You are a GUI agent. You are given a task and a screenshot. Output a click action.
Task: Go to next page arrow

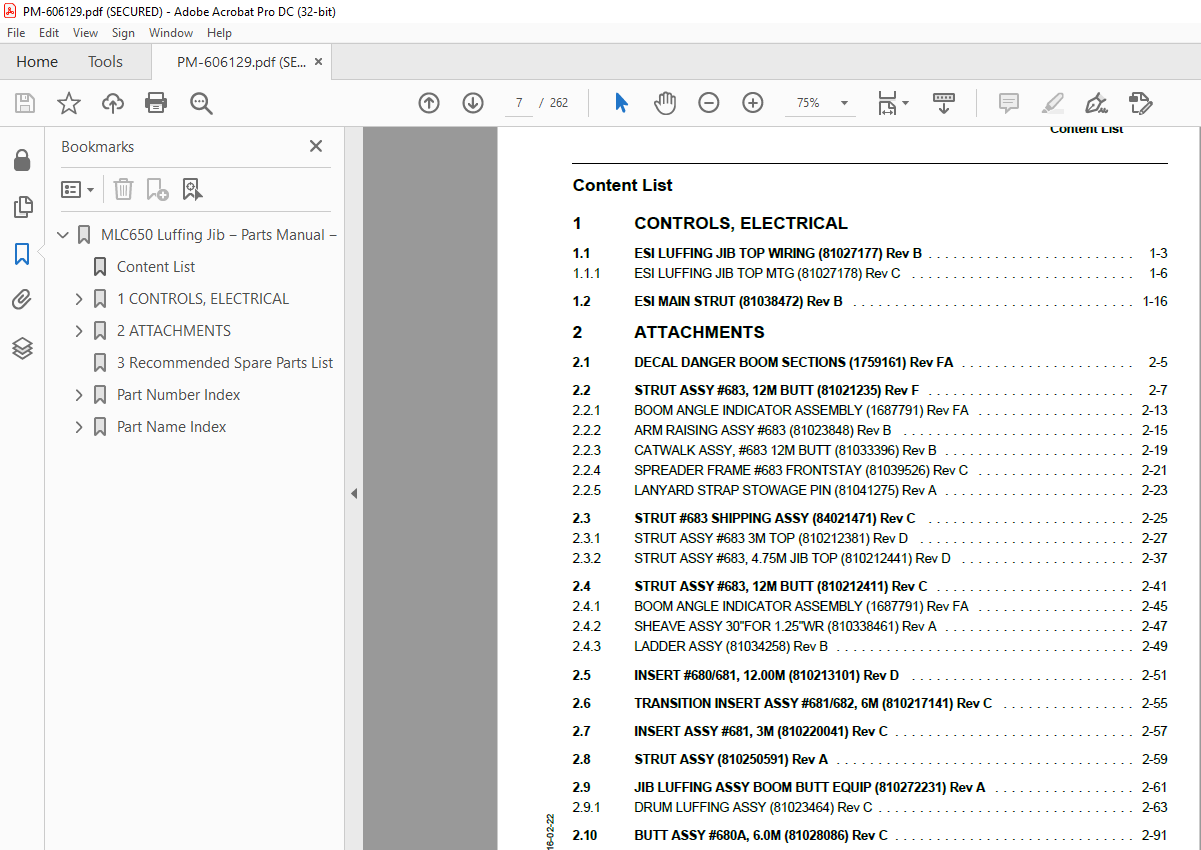473,103
